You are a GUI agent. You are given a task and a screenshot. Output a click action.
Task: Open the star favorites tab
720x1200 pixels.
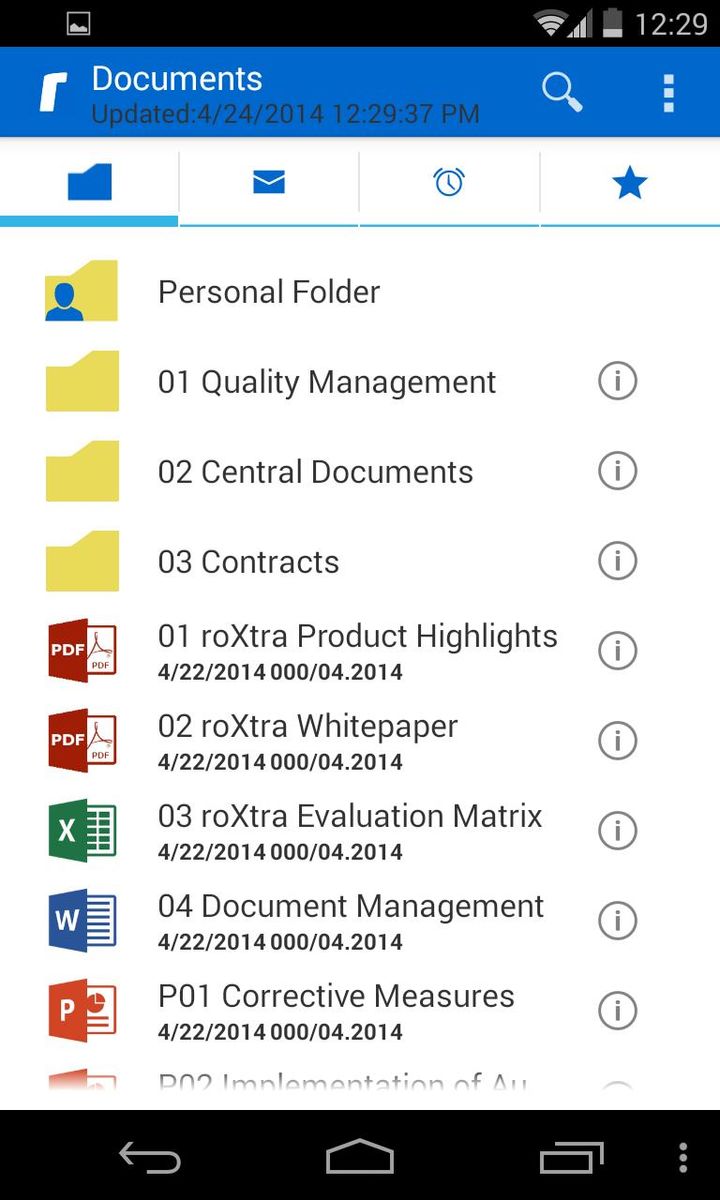click(x=629, y=183)
